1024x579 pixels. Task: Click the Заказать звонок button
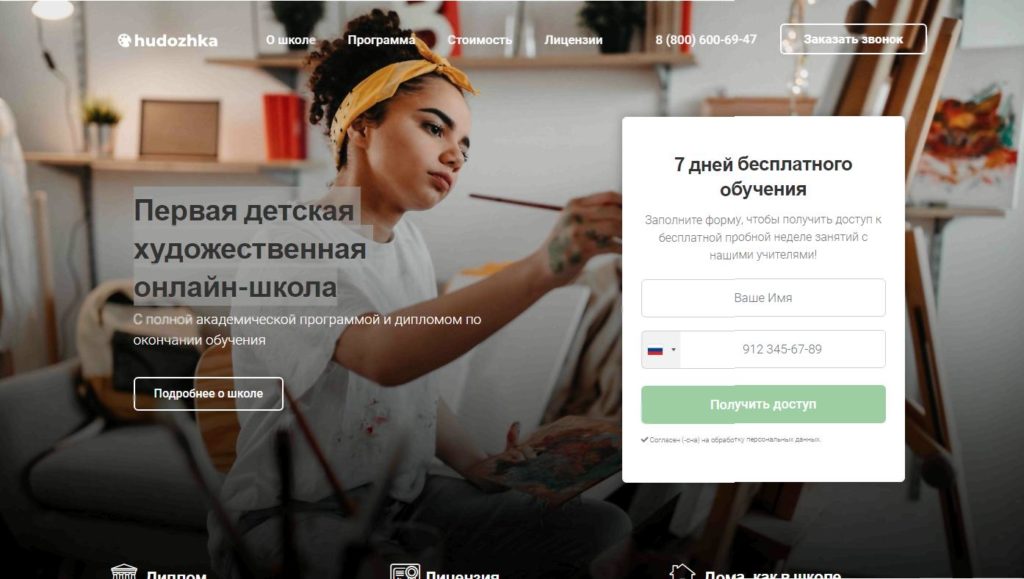[x=853, y=39]
